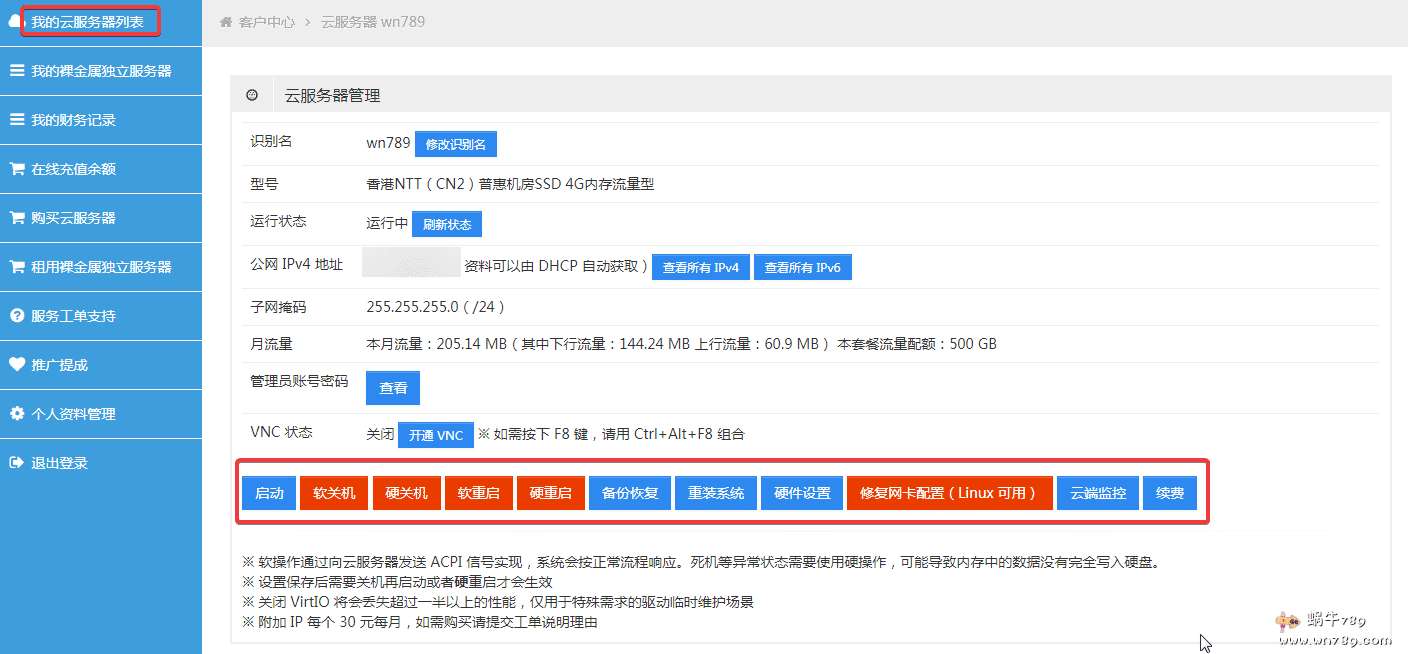The image size is (1408, 654).
Task: Select 租用裸金属独立服务器 in sidebar
Action: click(x=100, y=267)
